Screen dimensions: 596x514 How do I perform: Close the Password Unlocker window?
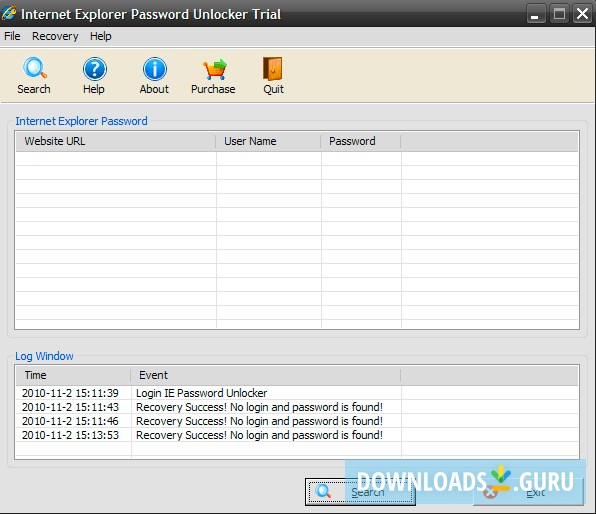tap(582, 14)
